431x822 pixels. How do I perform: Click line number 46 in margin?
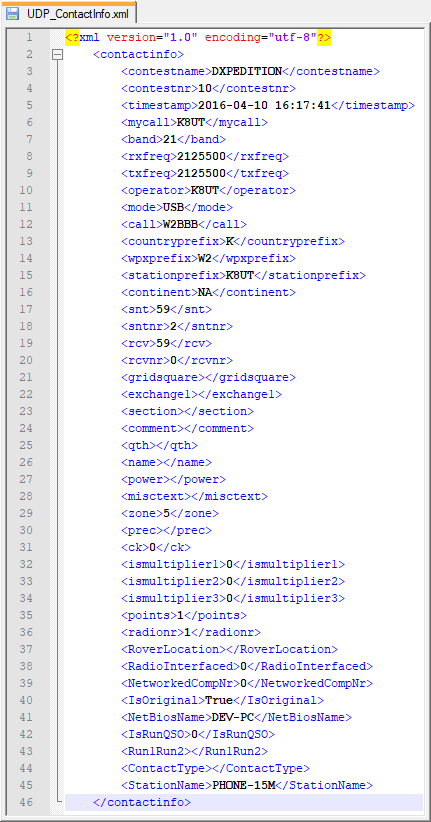click(26, 802)
